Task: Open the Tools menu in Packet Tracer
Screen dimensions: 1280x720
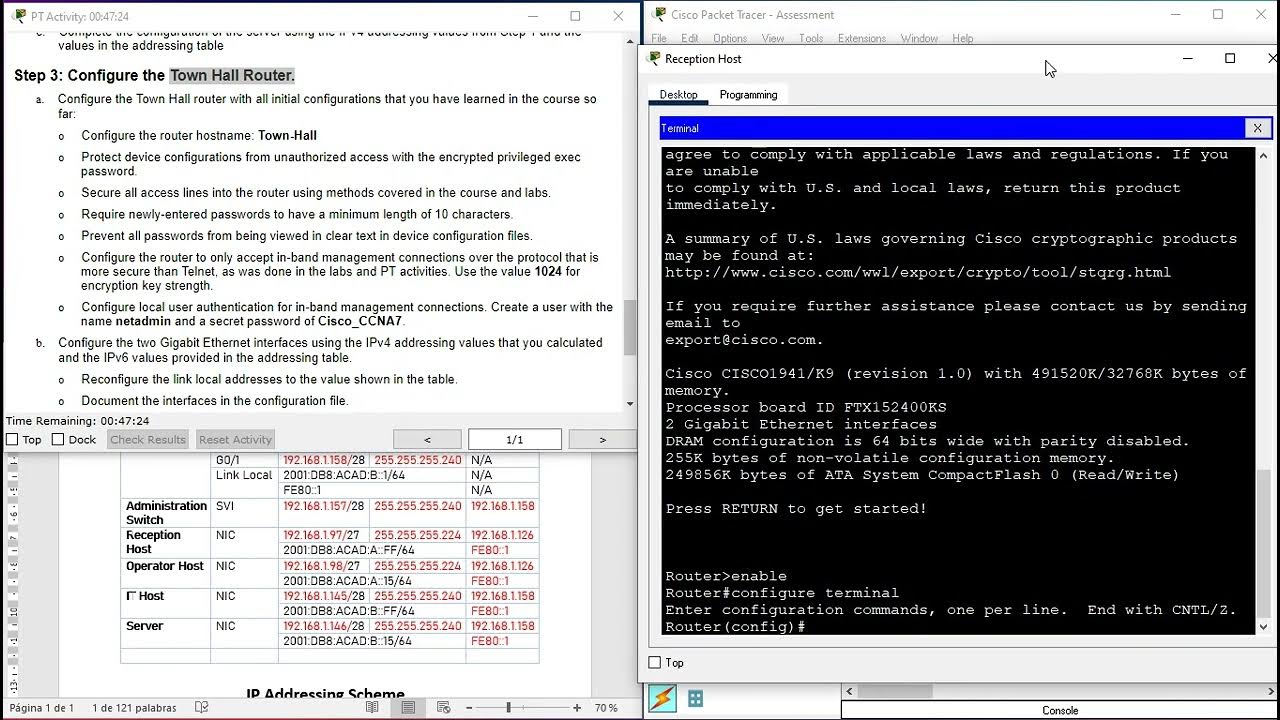Action: (x=811, y=38)
